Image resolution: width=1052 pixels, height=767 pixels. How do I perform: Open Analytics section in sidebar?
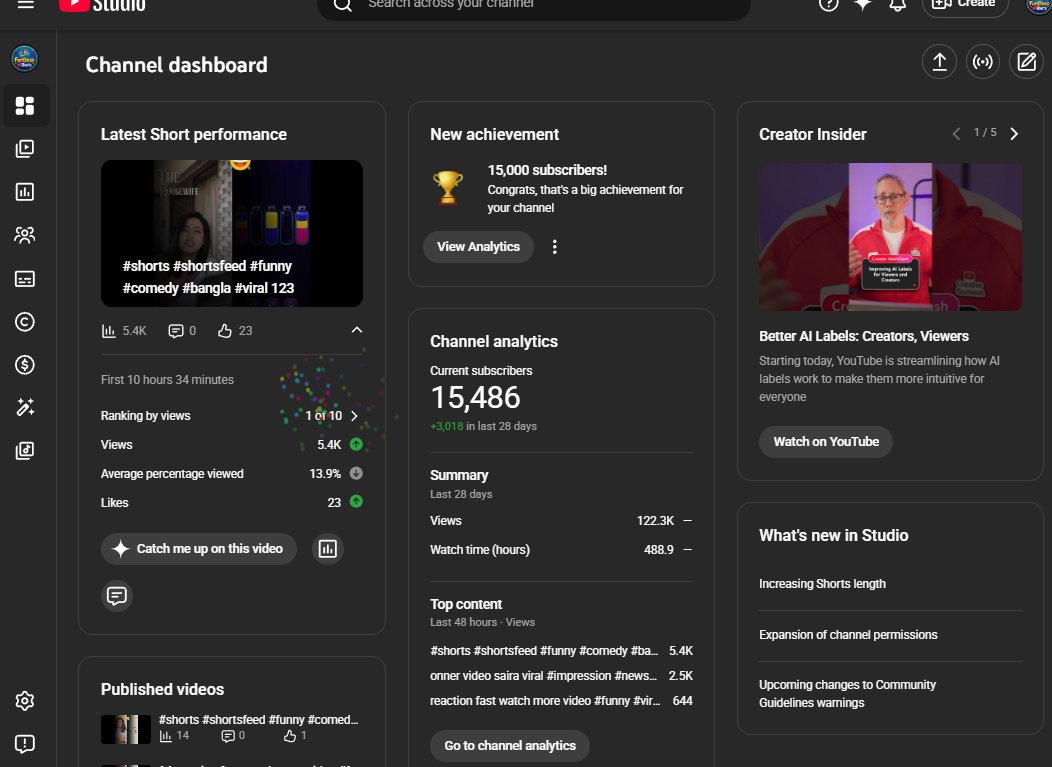(x=25, y=192)
